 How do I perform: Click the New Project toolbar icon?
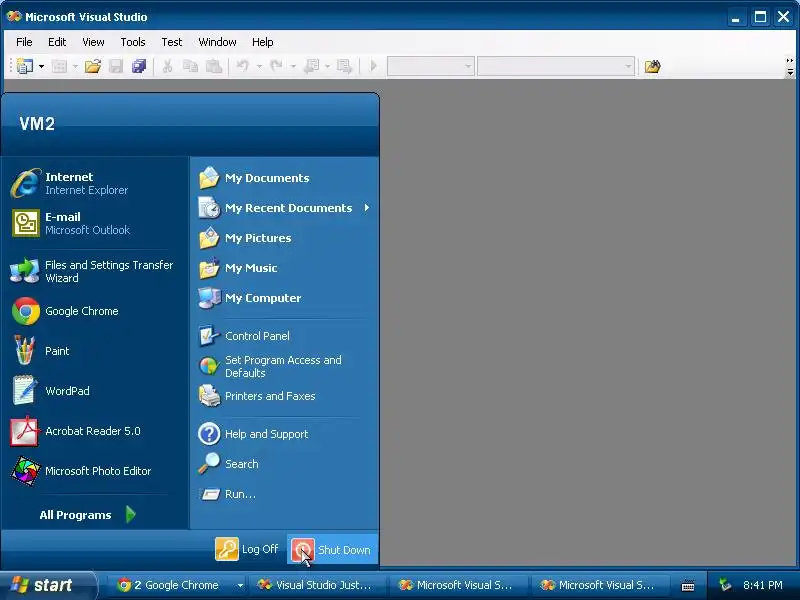point(24,66)
